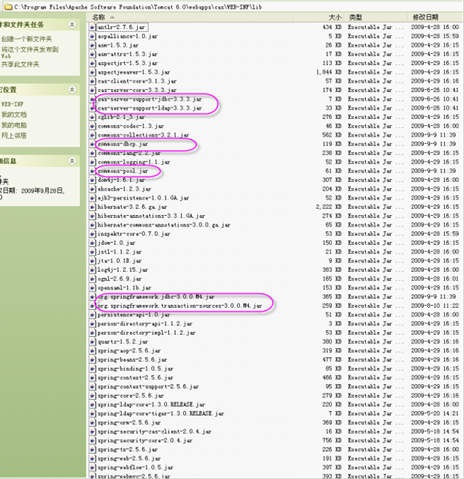Select the cglib-2.1_3.jar file icon
This screenshot has width=464, height=479.
click(93, 117)
